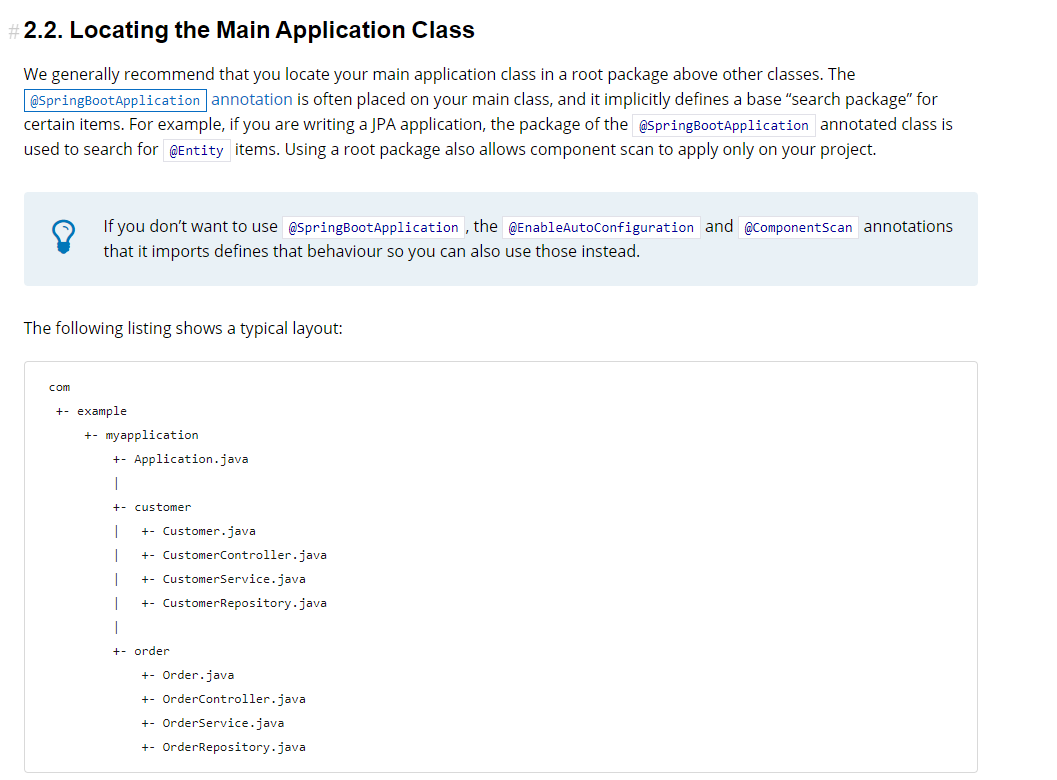Click 'com' in the code listing
The width and height of the screenshot is (1057, 780).
59,387
